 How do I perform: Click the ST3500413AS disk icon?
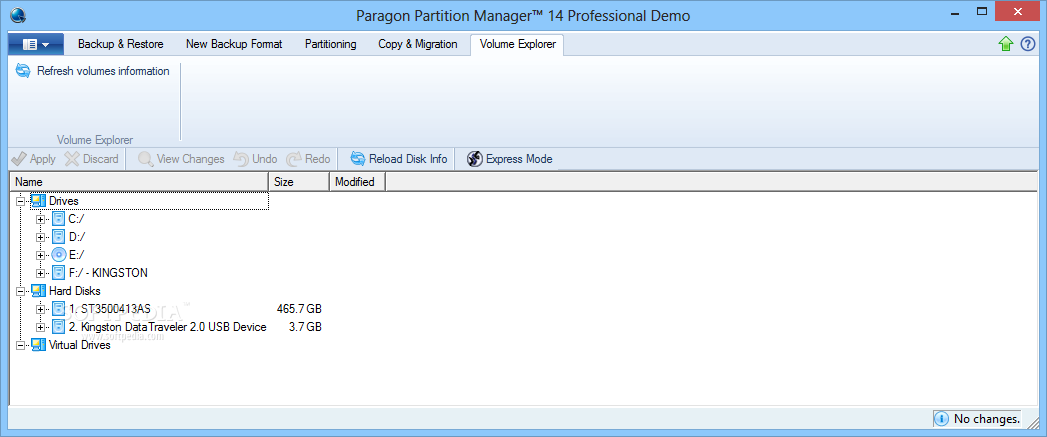coord(59,309)
